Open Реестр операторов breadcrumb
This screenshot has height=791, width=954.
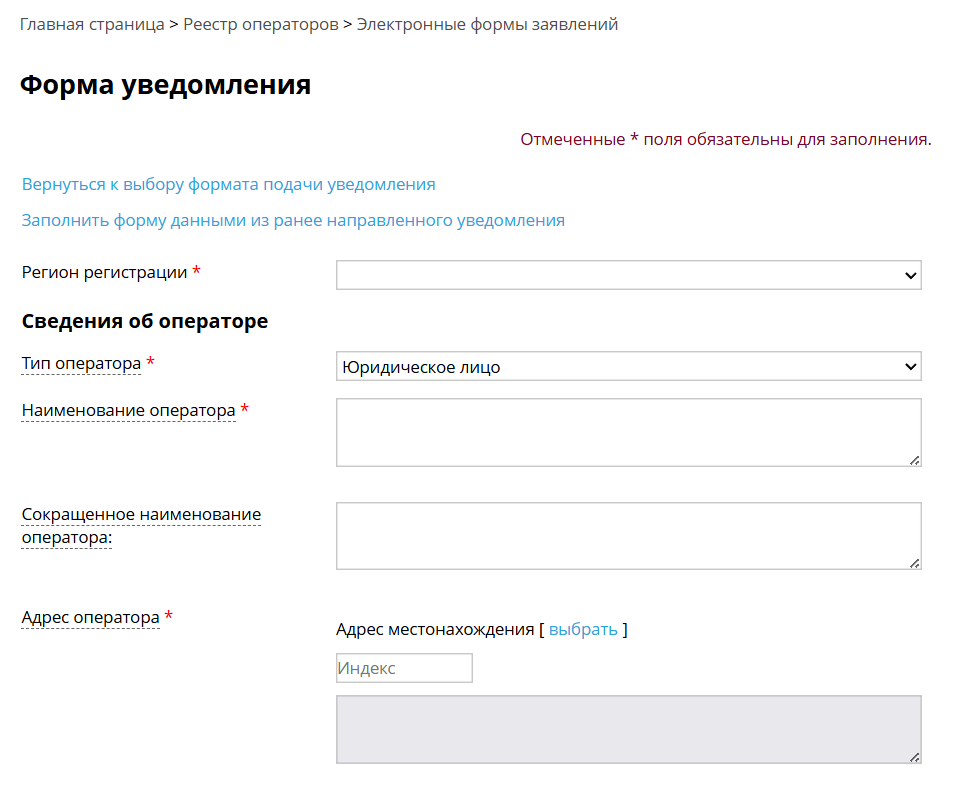tap(261, 25)
